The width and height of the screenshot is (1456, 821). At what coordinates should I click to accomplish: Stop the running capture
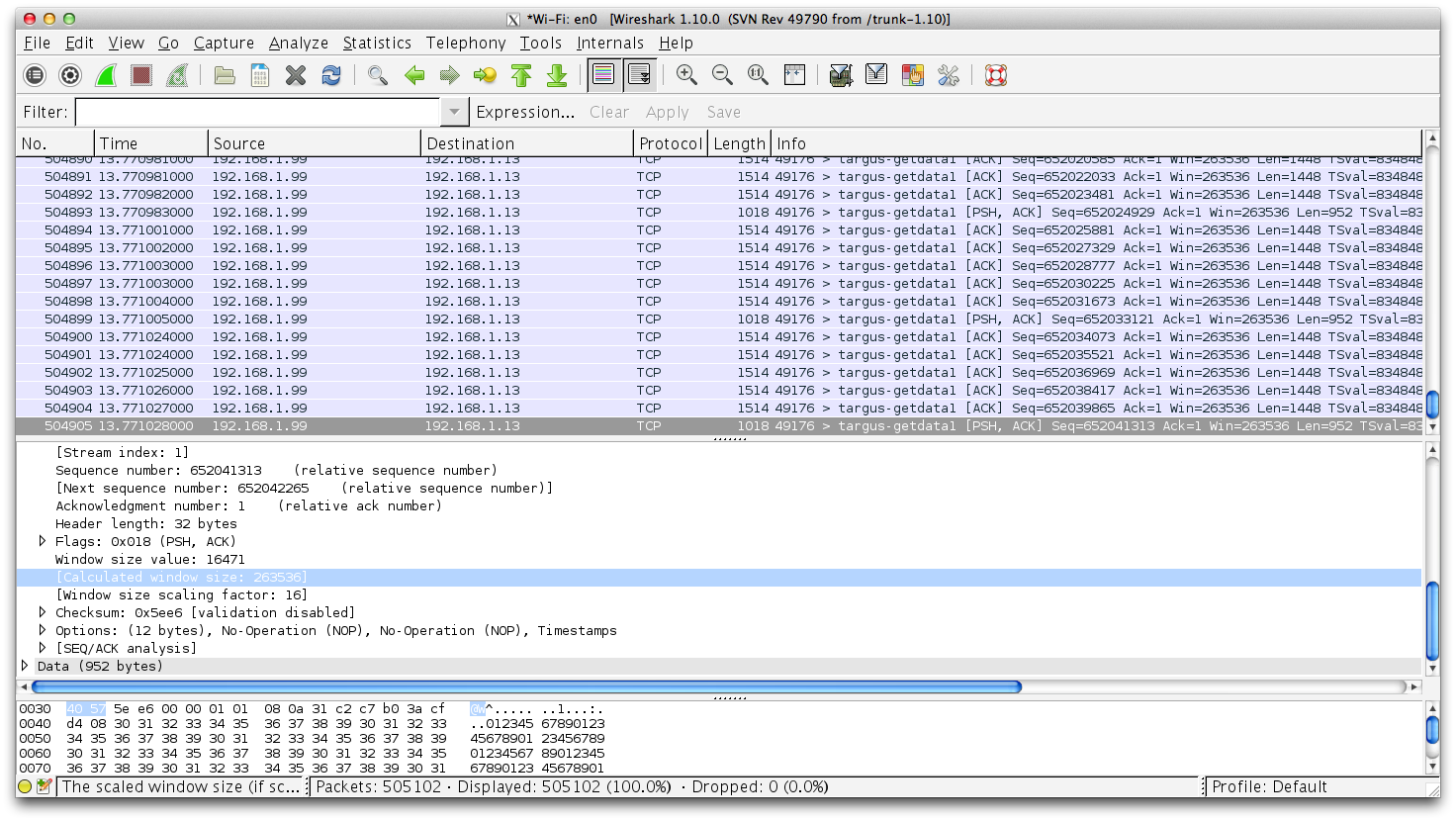(141, 75)
